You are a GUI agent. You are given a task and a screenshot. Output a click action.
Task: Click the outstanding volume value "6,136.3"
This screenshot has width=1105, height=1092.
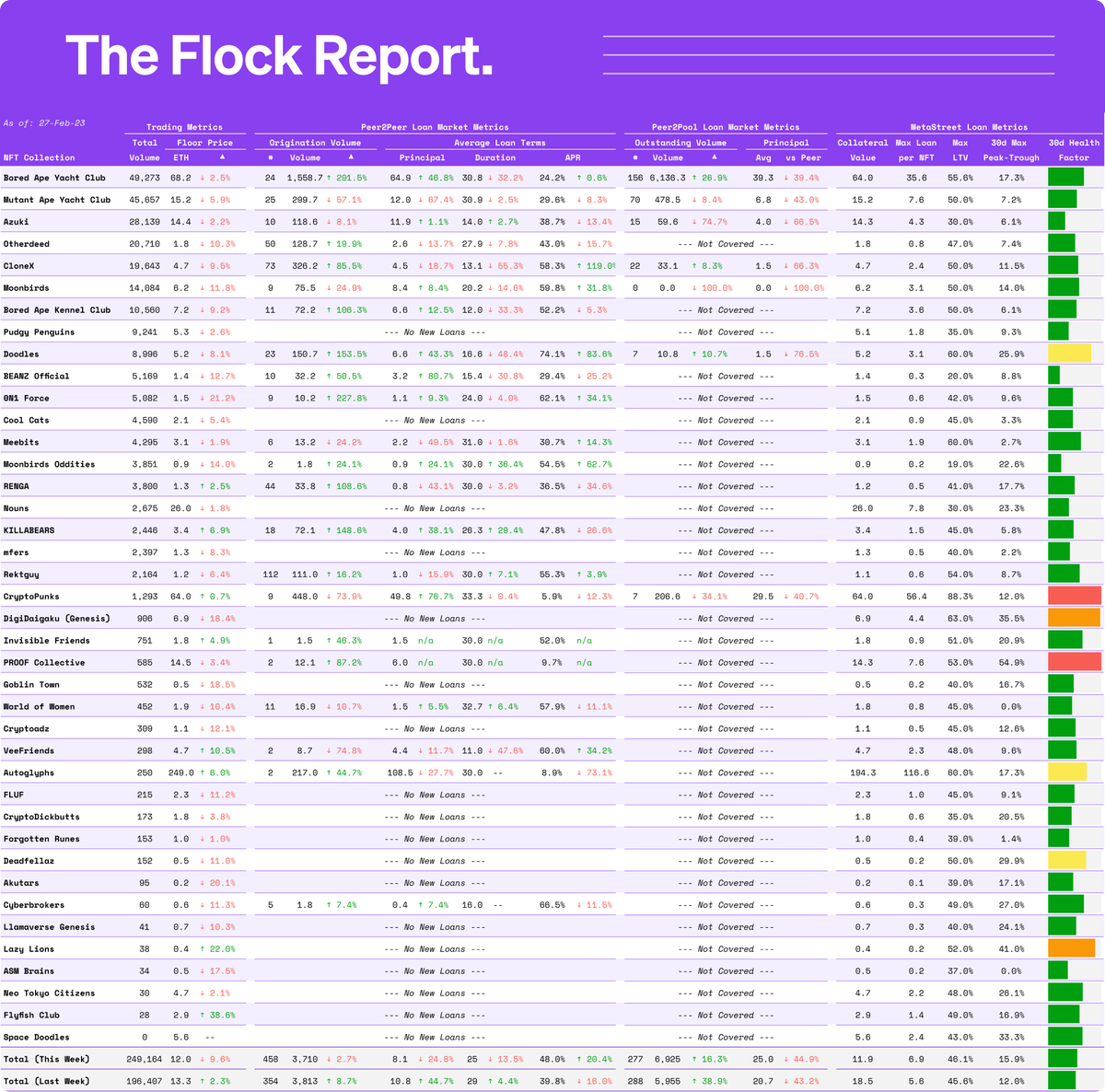pyautogui.click(x=668, y=178)
